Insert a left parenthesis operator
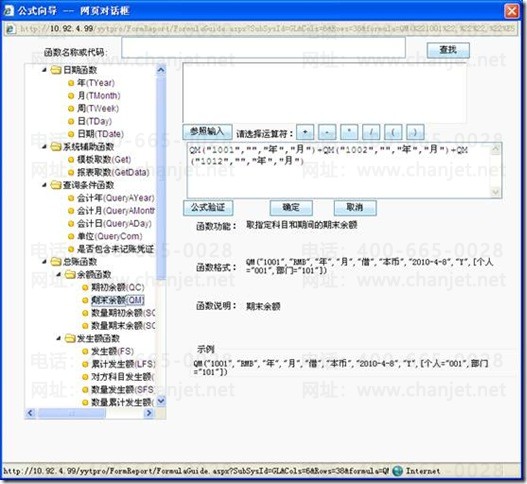 pyautogui.click(x=393, y=132)
